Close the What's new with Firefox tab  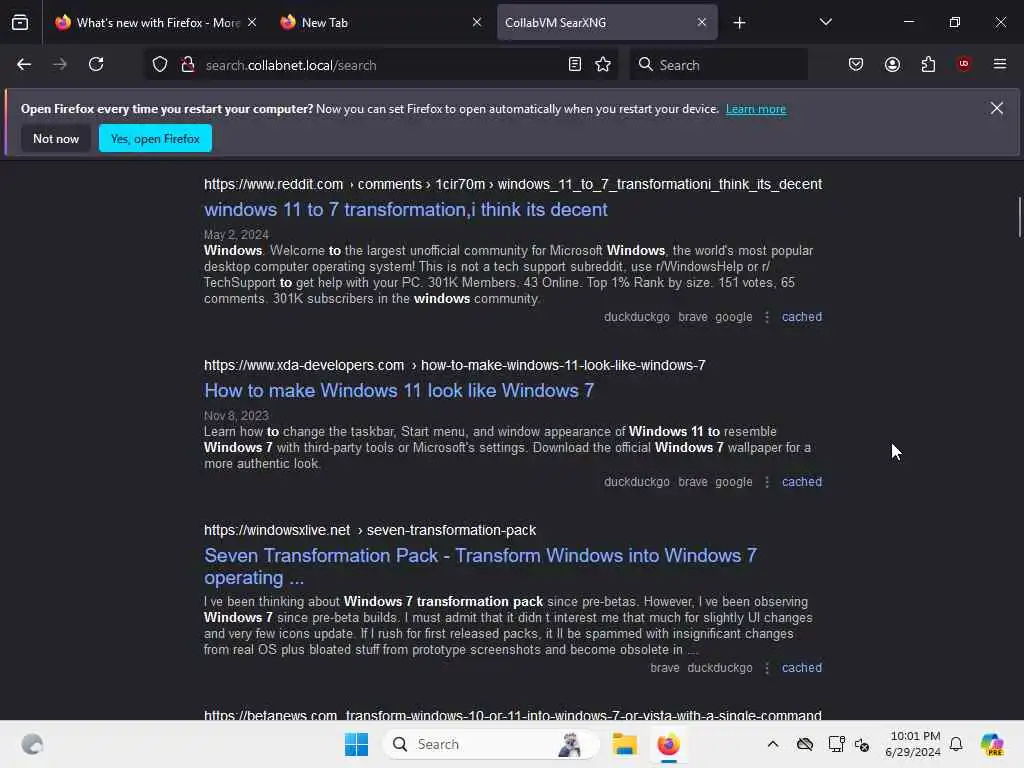(252, 22)
